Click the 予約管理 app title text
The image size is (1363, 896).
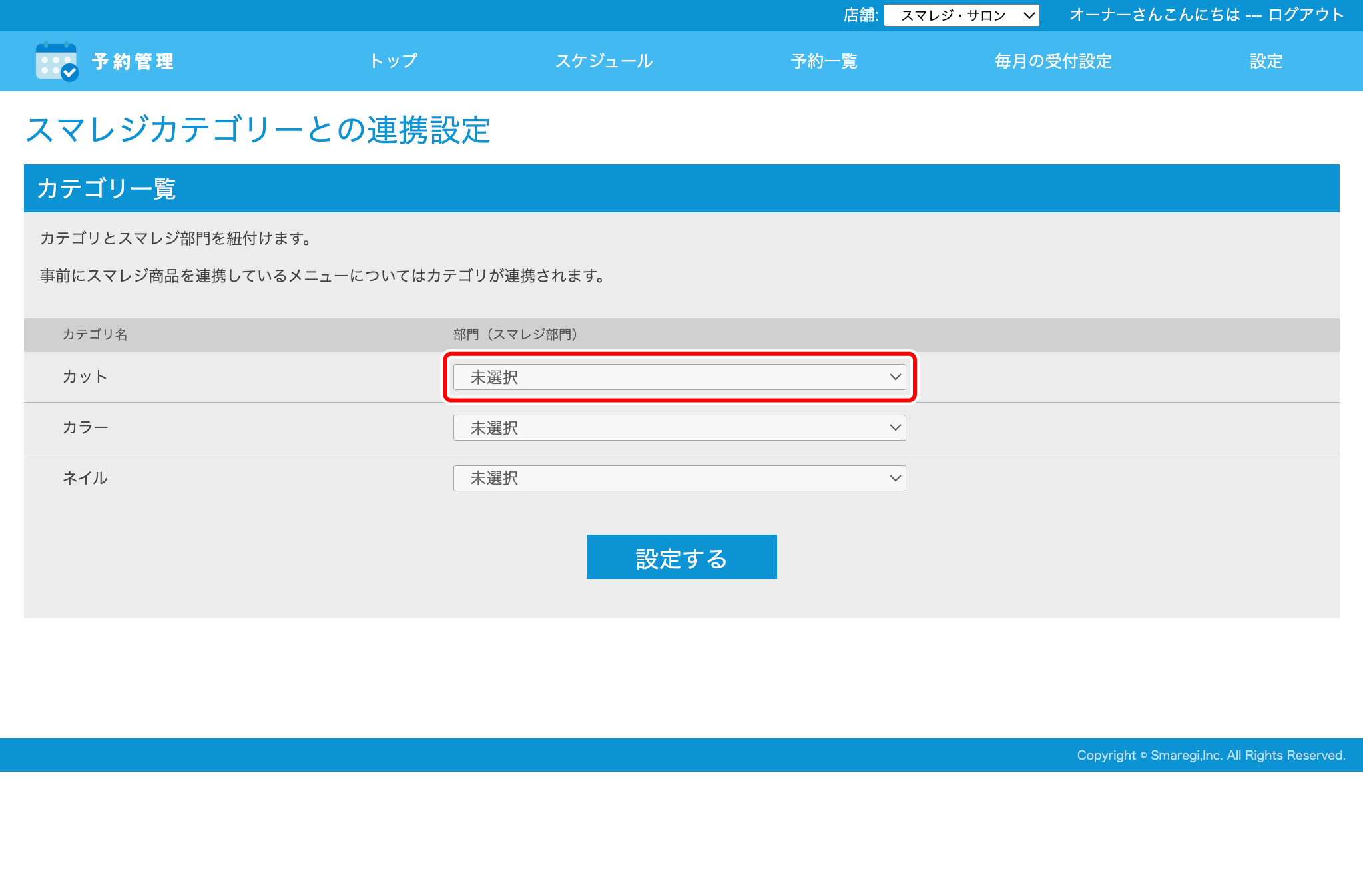pos(133,61)
